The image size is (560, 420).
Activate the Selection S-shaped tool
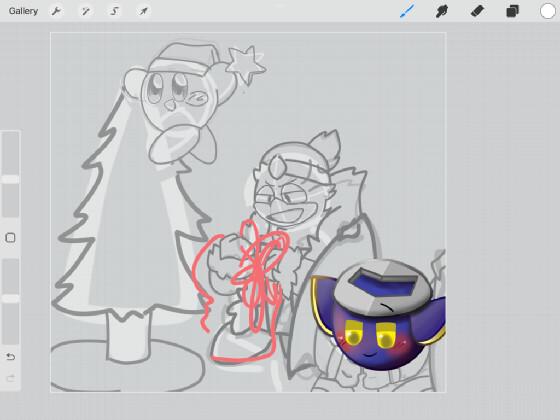[114, 11]
